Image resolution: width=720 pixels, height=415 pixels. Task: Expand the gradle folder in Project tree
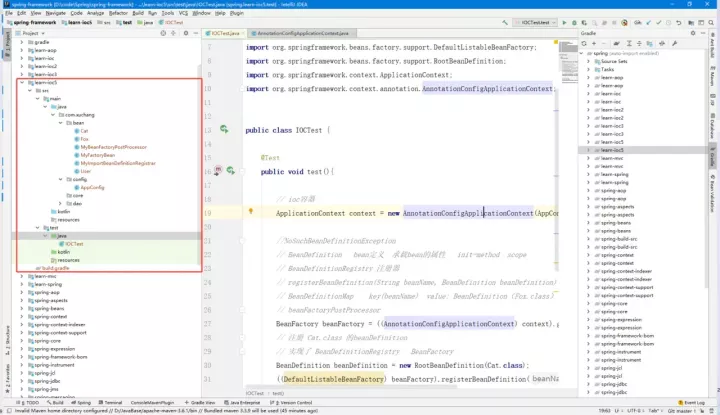coord(22,42)
